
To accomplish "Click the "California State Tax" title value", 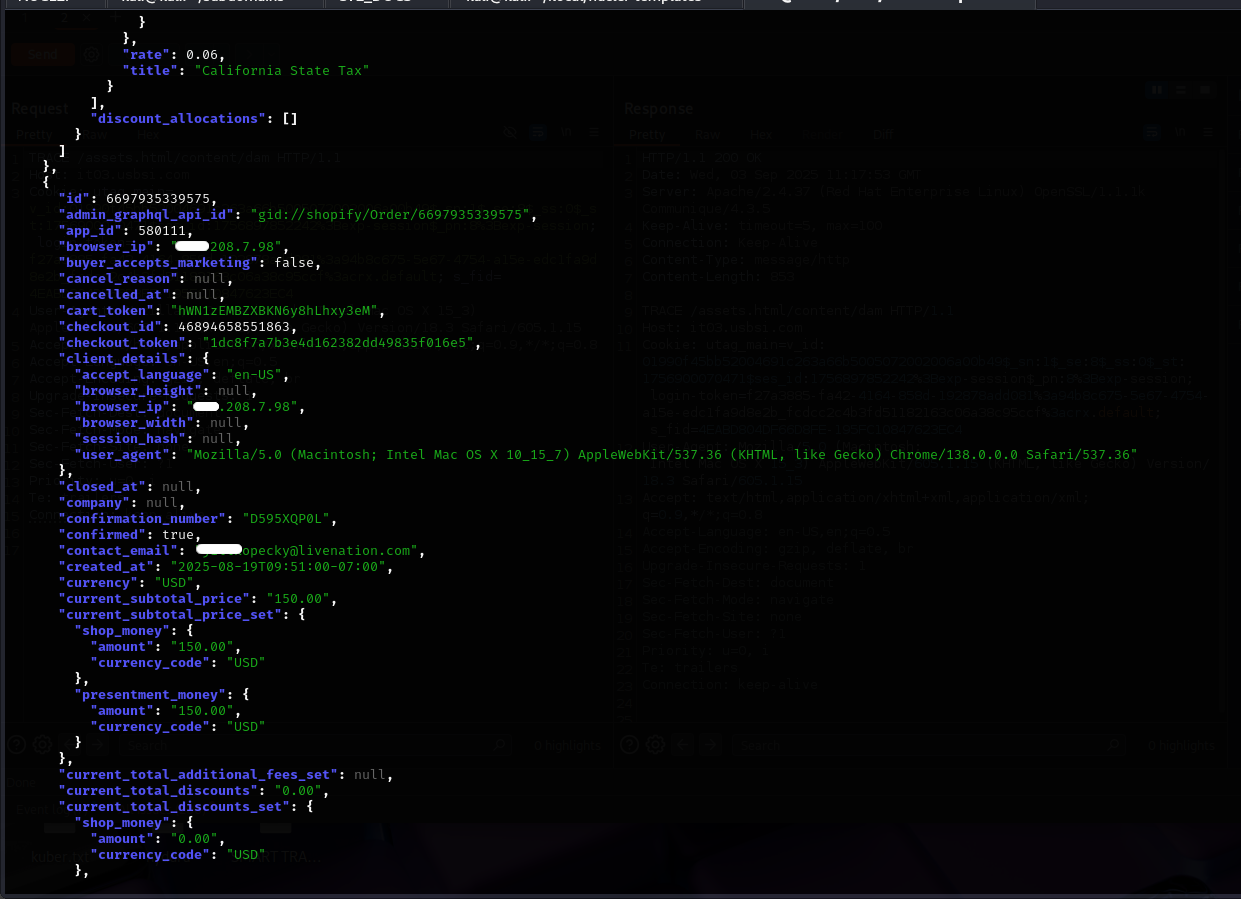I will (x=282, y=71).
